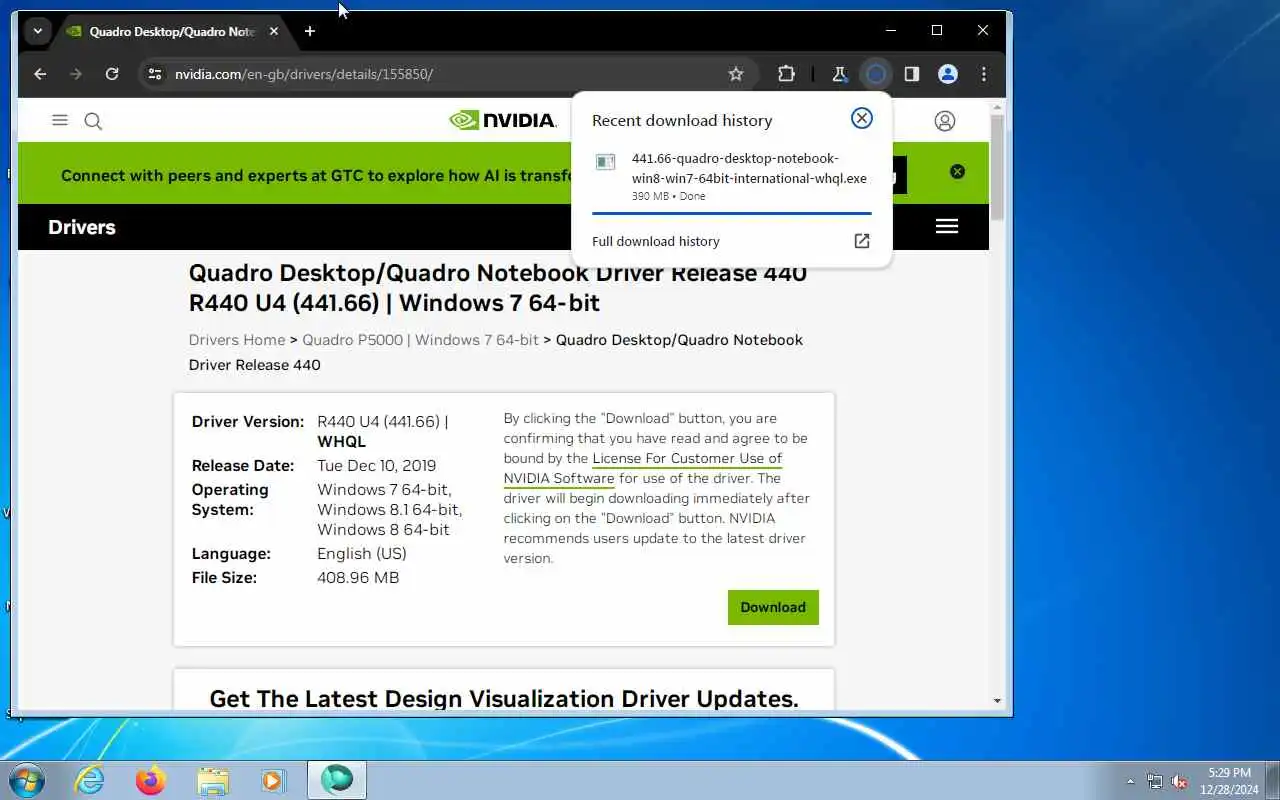Open Windows Explorer folder in taskbar
This screenshot has height=800, width=1280.
point(212,780)
